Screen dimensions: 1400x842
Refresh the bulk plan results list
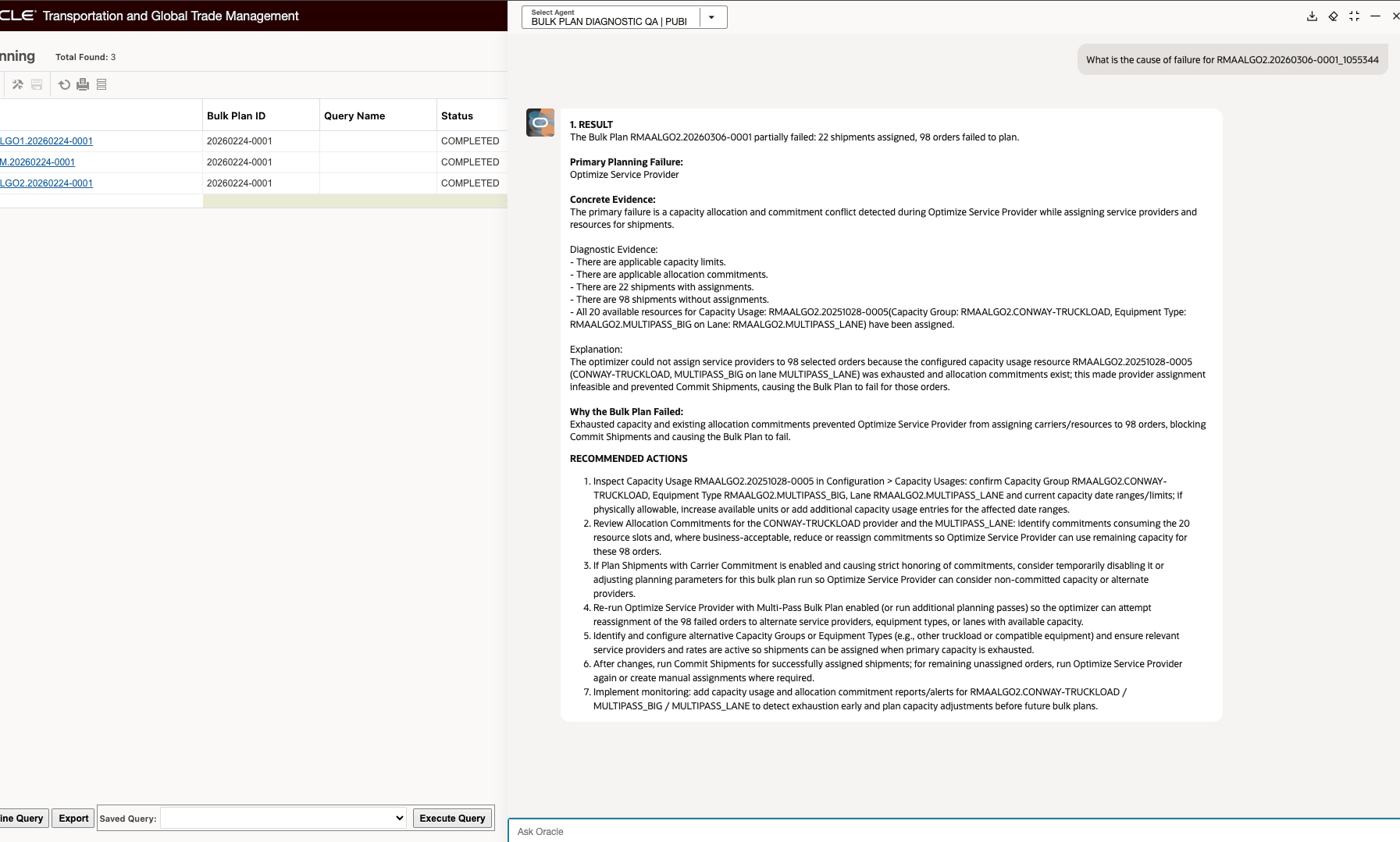[x=64, y=84]
